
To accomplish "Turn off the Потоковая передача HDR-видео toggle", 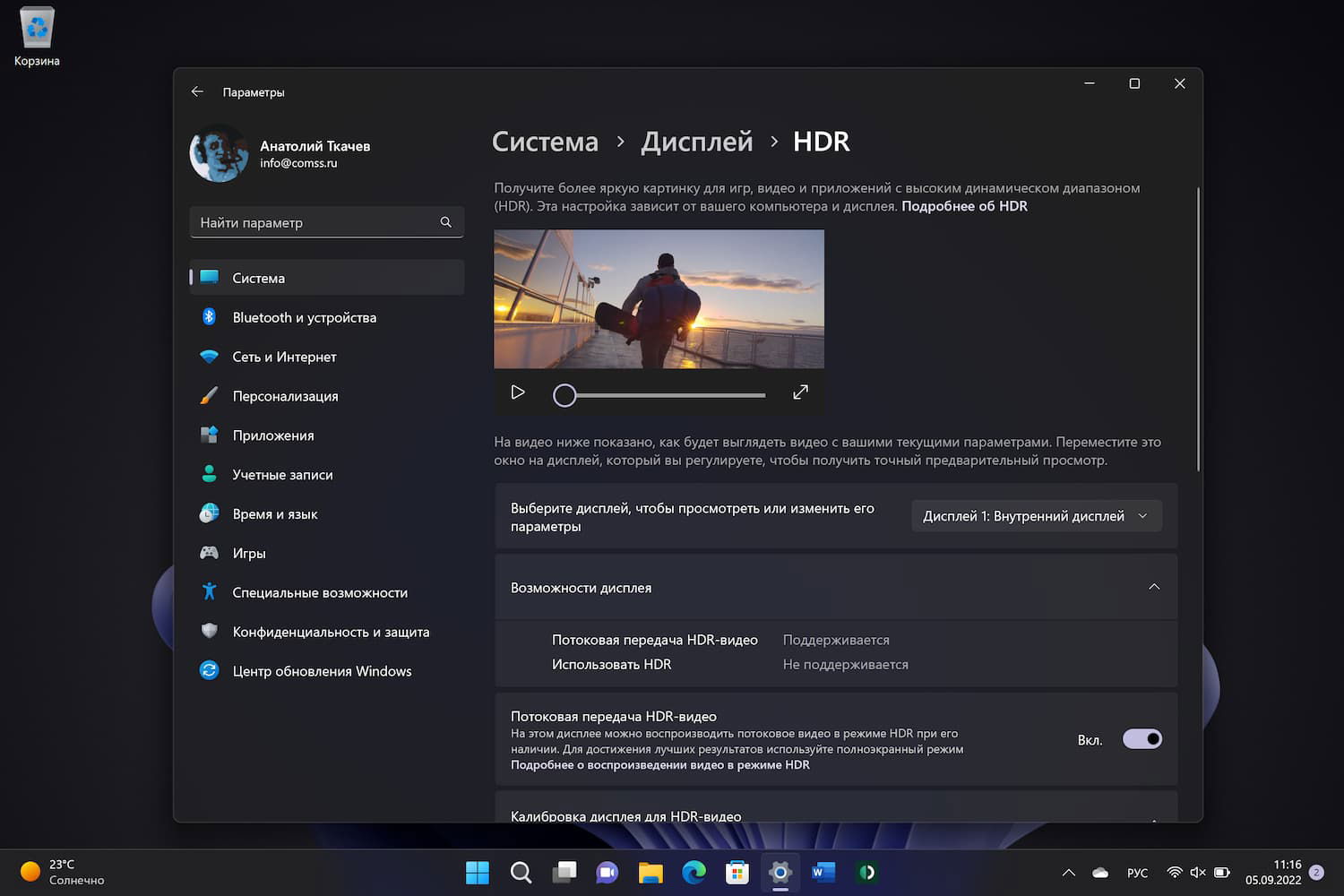I will coord(1142,739).
